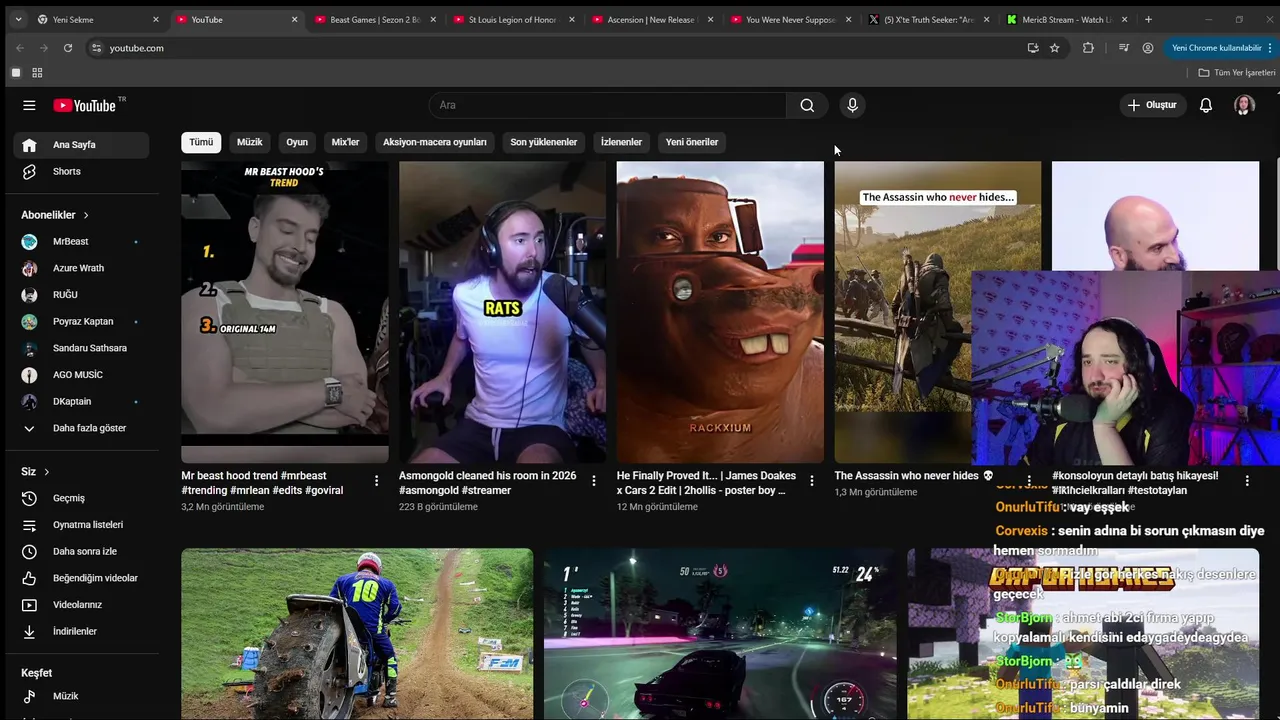Open more options for Asmongold cleaned his room video

594,481
